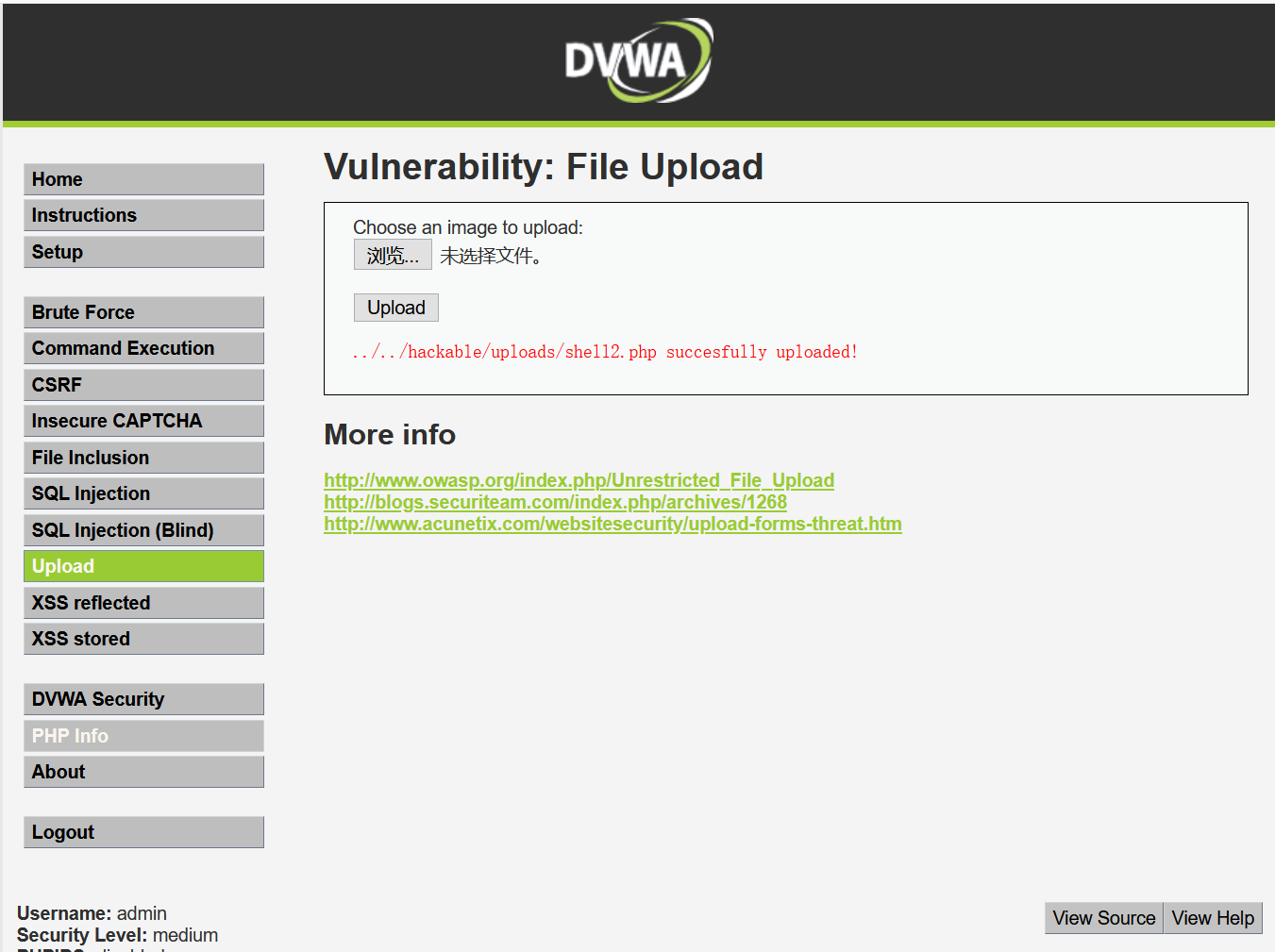
Task: Open Insecure CAPTCHA from the sidebar
Action: tap(143, 421)
